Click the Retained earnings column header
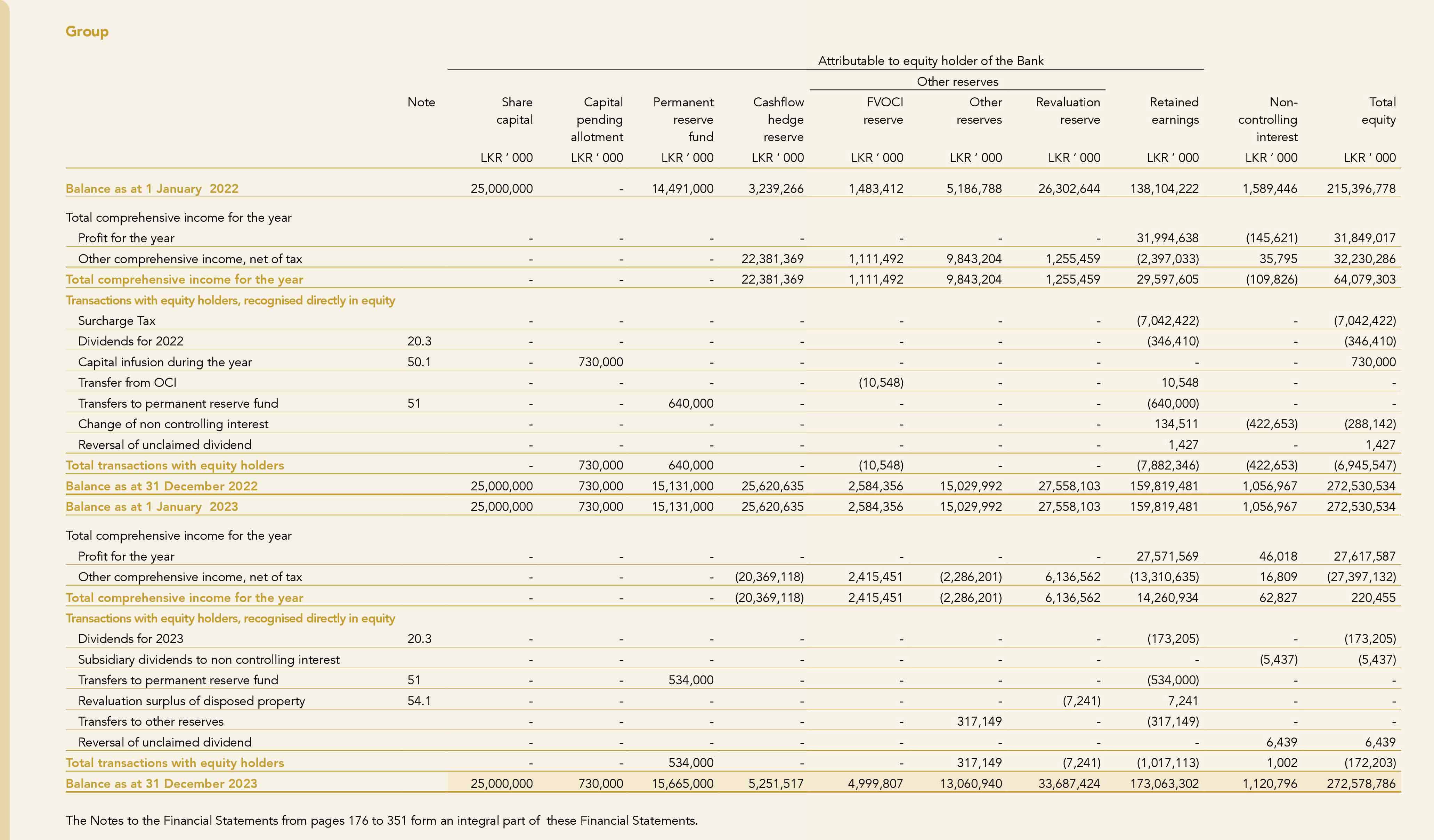Screen dimensions: 1434x840 [1174, 111]
